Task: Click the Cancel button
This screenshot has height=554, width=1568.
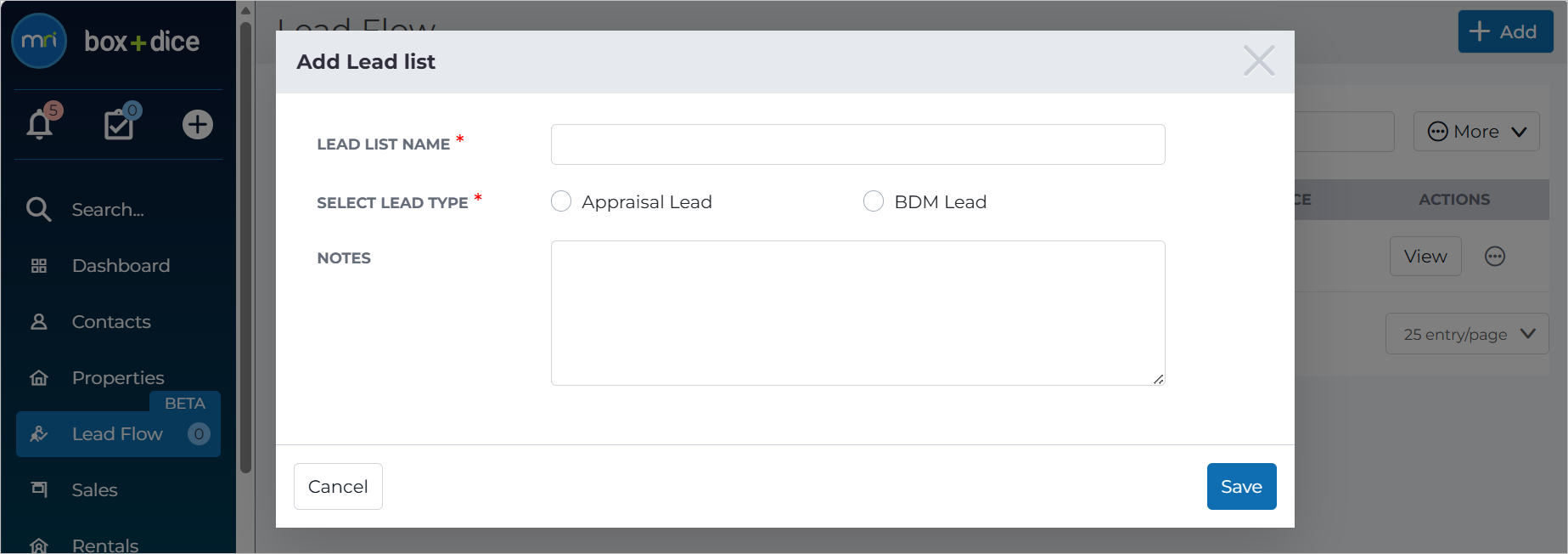Action: [338, 487]
